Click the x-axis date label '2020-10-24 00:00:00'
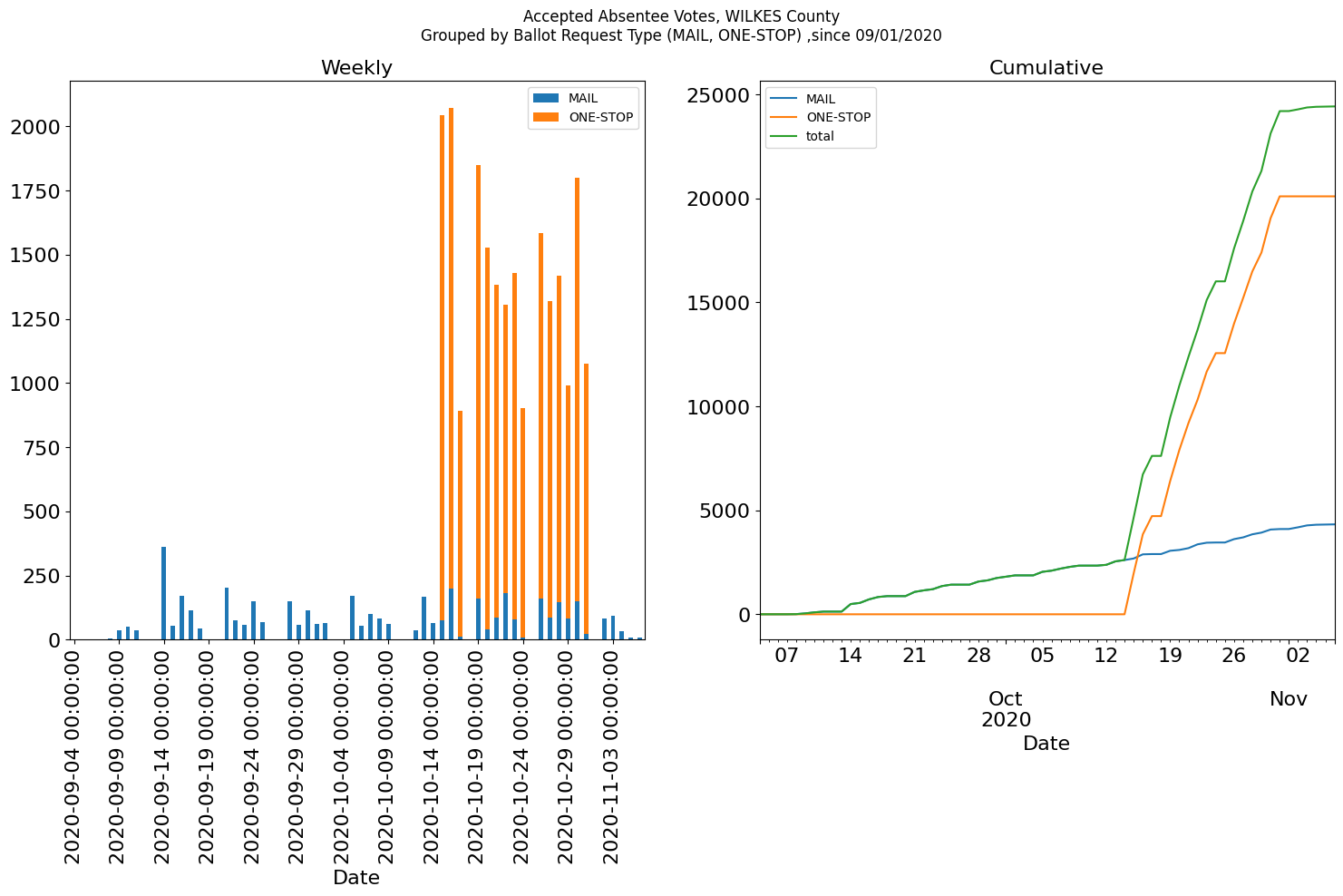Screen dimensions: 1343x896 [522, 757]
